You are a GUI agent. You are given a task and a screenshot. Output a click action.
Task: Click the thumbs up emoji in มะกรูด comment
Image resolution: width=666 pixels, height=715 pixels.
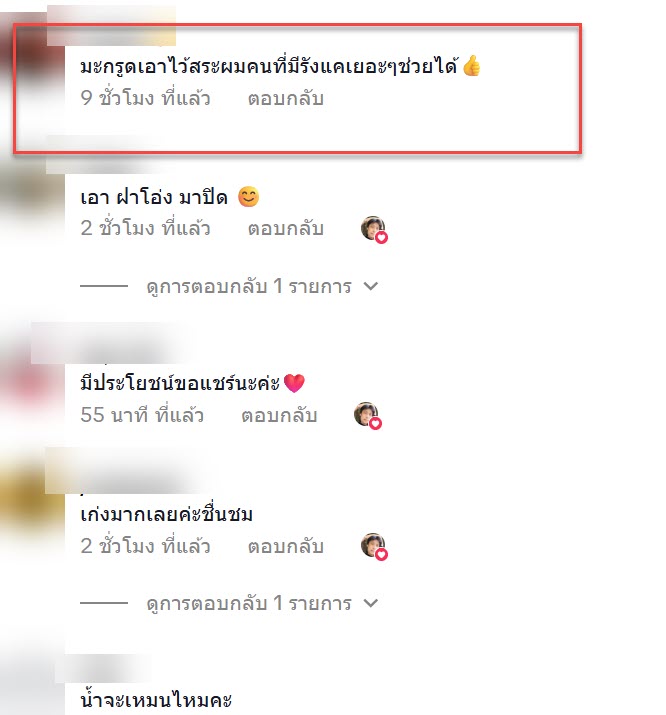coord(471,66)
